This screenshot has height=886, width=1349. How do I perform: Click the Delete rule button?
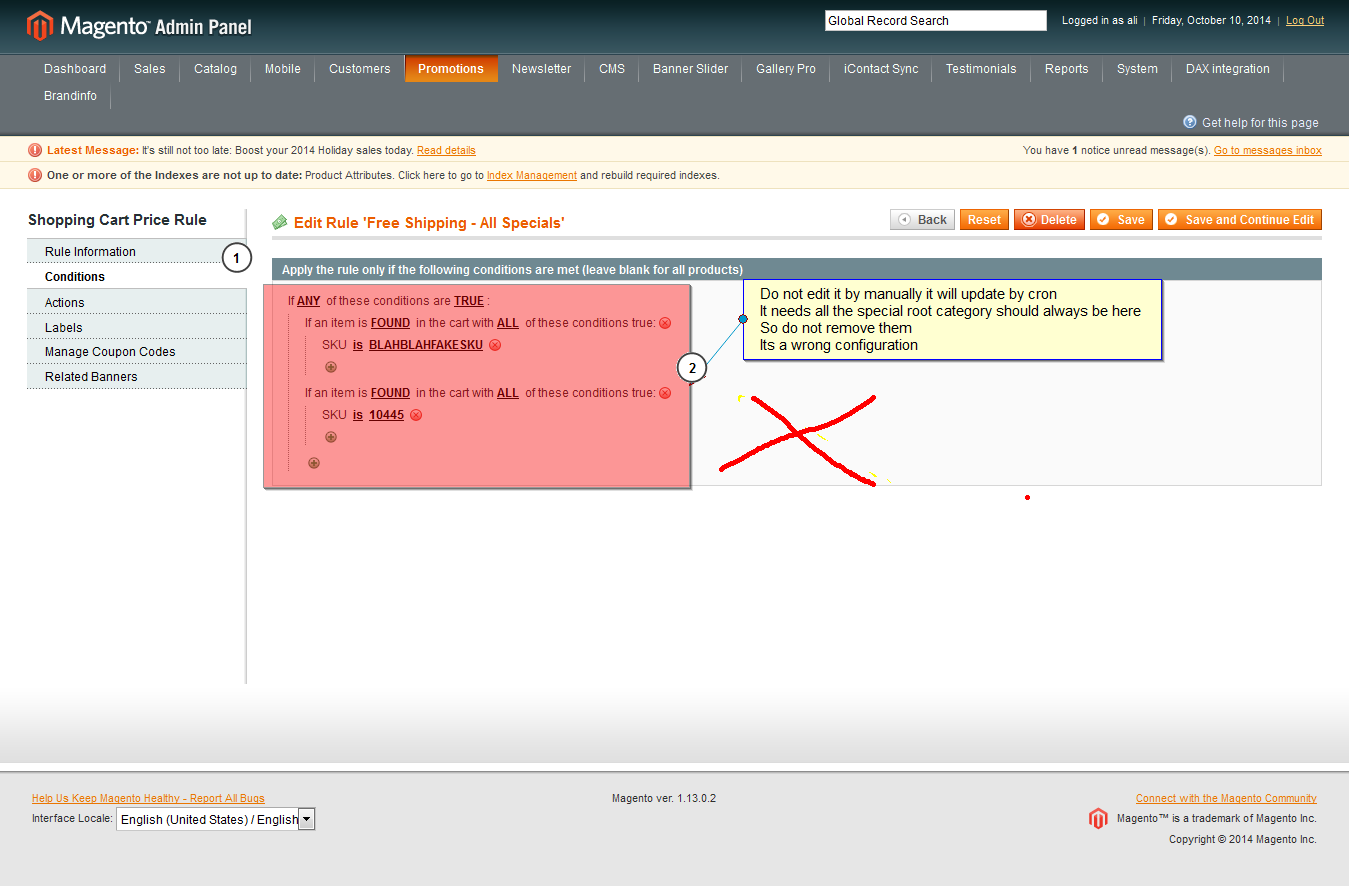(1049, 220)
